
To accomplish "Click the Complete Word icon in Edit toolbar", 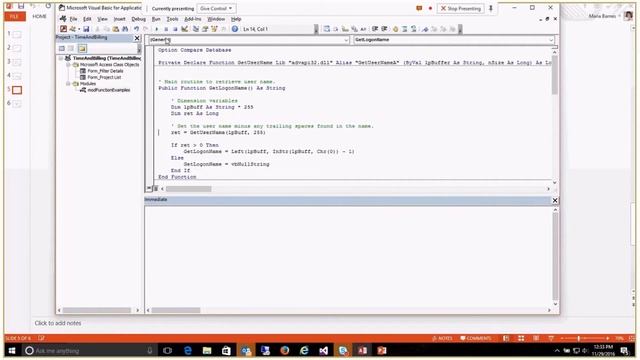I will tap(363, 29).
